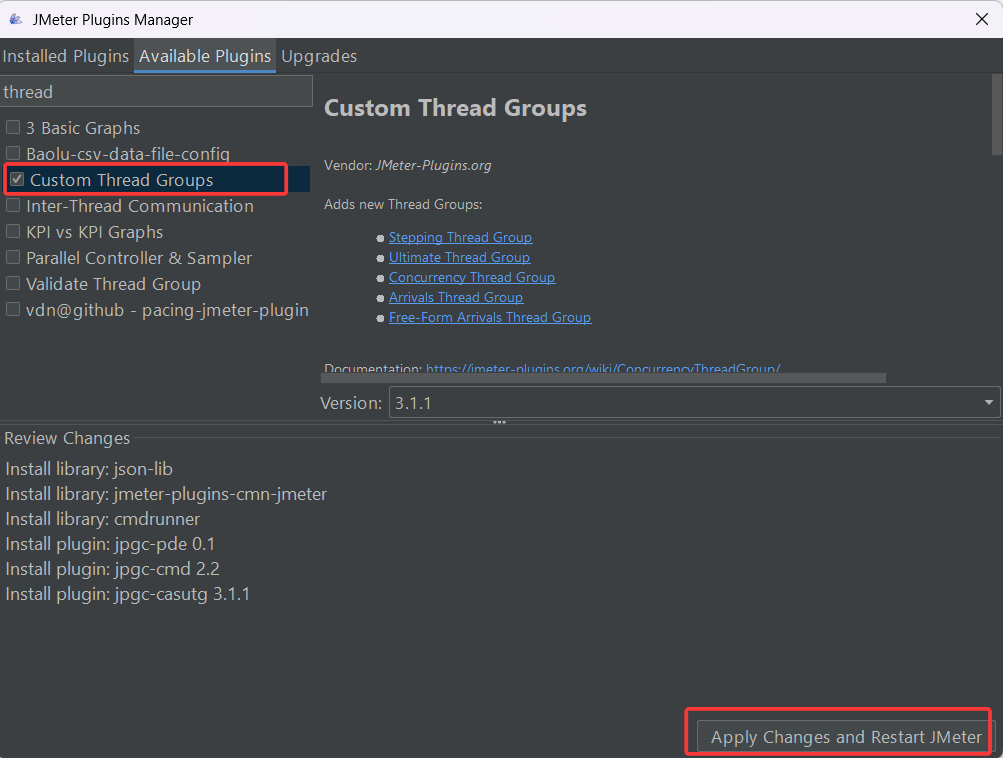This screenshot has width=1003, height=758.
Task: Click 'Install library: jmeter-plugins-cmn-jmeter' line
Action: coord(166,494)
